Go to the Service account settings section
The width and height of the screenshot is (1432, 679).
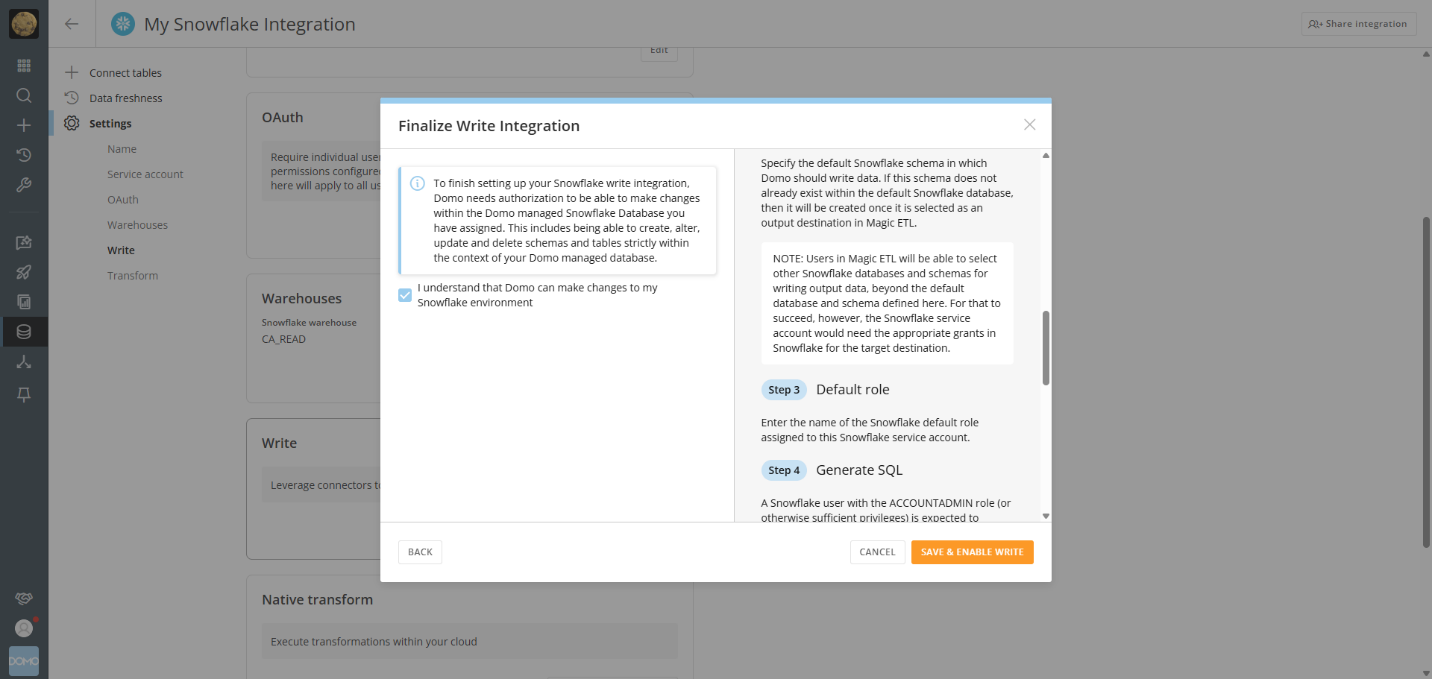pos(145,174)
